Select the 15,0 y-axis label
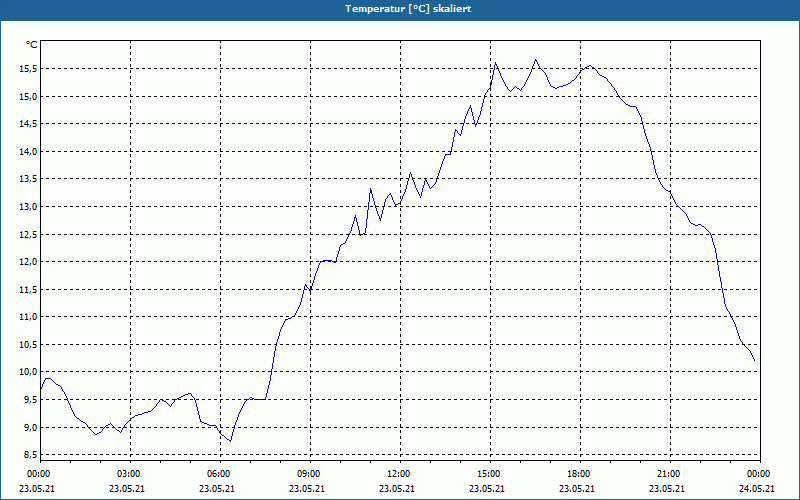The width and height of the screenshot is (800, 500). (x=28, y=96)
